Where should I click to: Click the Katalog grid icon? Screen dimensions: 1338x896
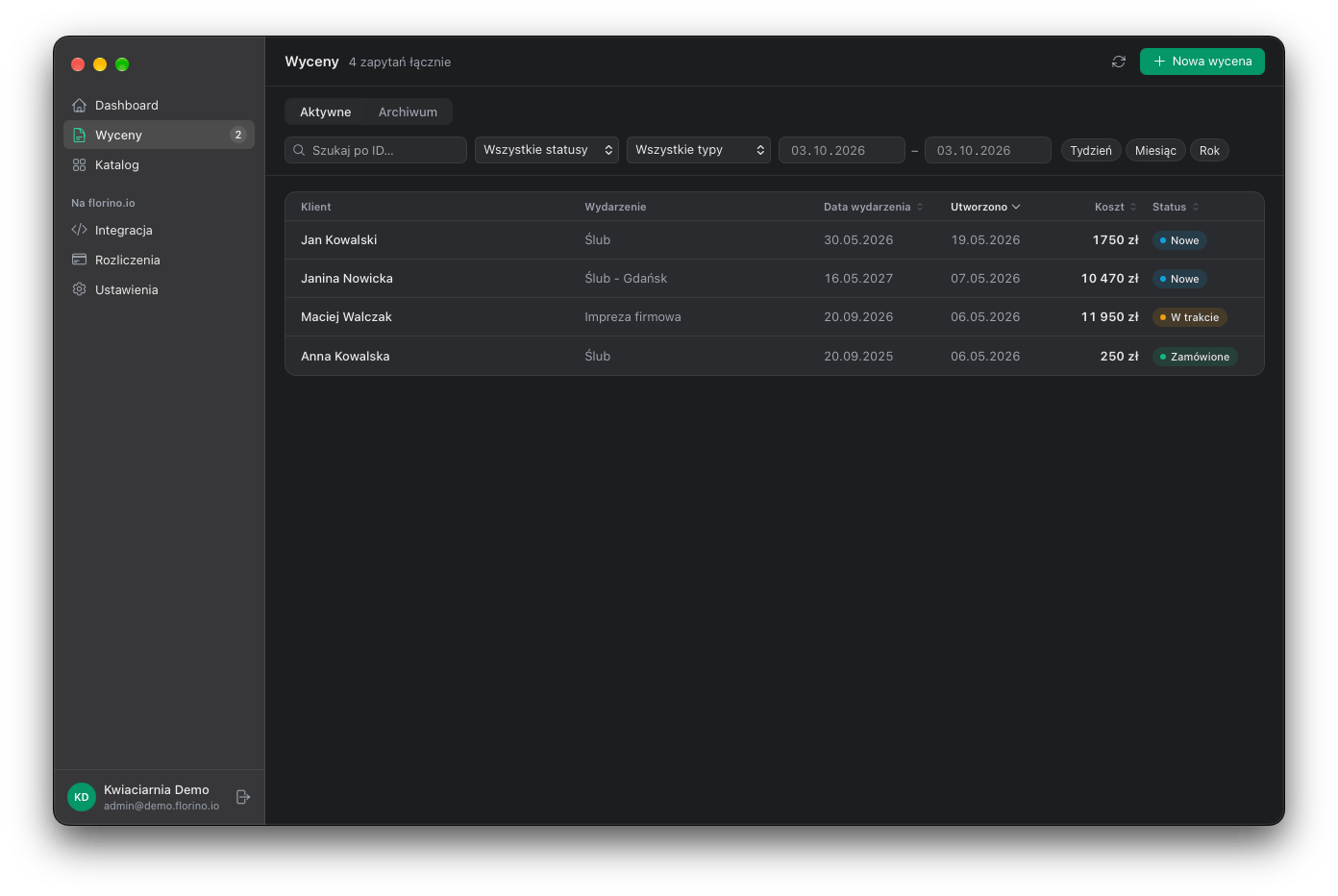(80, 165)
